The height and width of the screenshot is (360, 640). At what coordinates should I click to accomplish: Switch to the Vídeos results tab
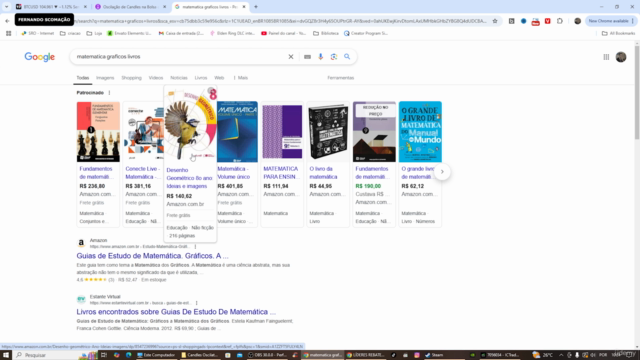[156, 78]
